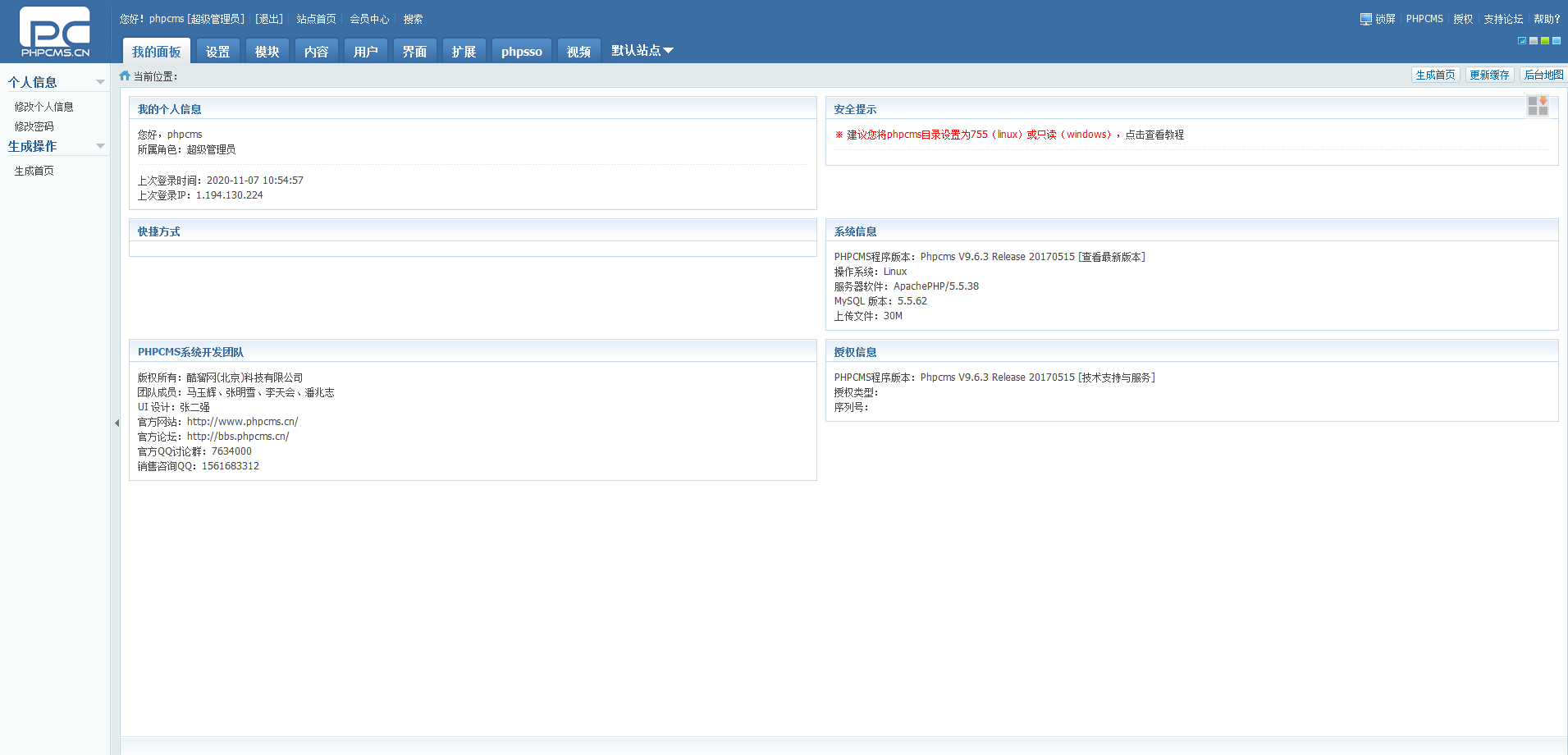Click the 生成首页 button in the location bar

(1435, 75)
